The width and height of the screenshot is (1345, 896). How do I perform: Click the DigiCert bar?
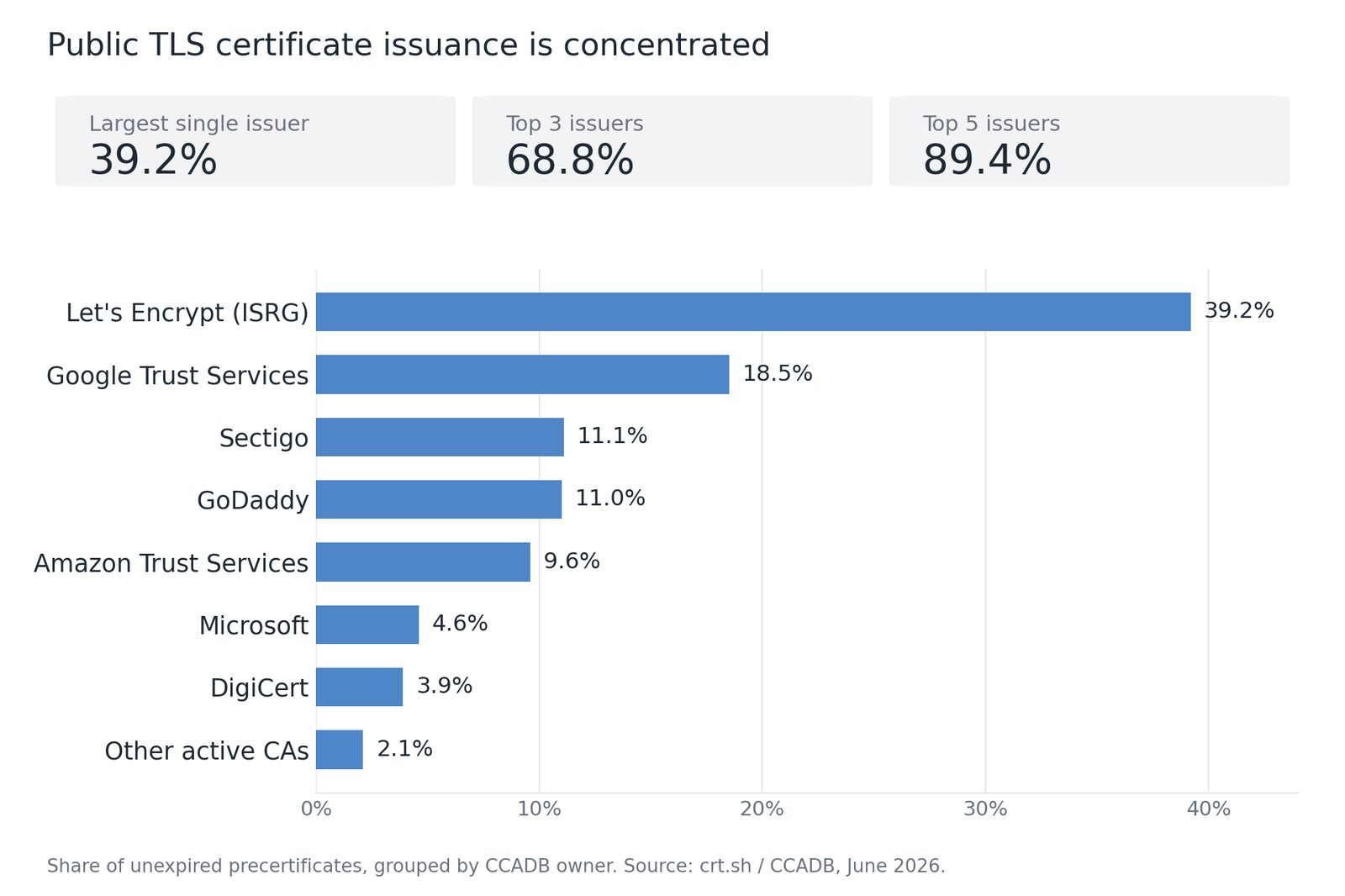pos(359,687)
